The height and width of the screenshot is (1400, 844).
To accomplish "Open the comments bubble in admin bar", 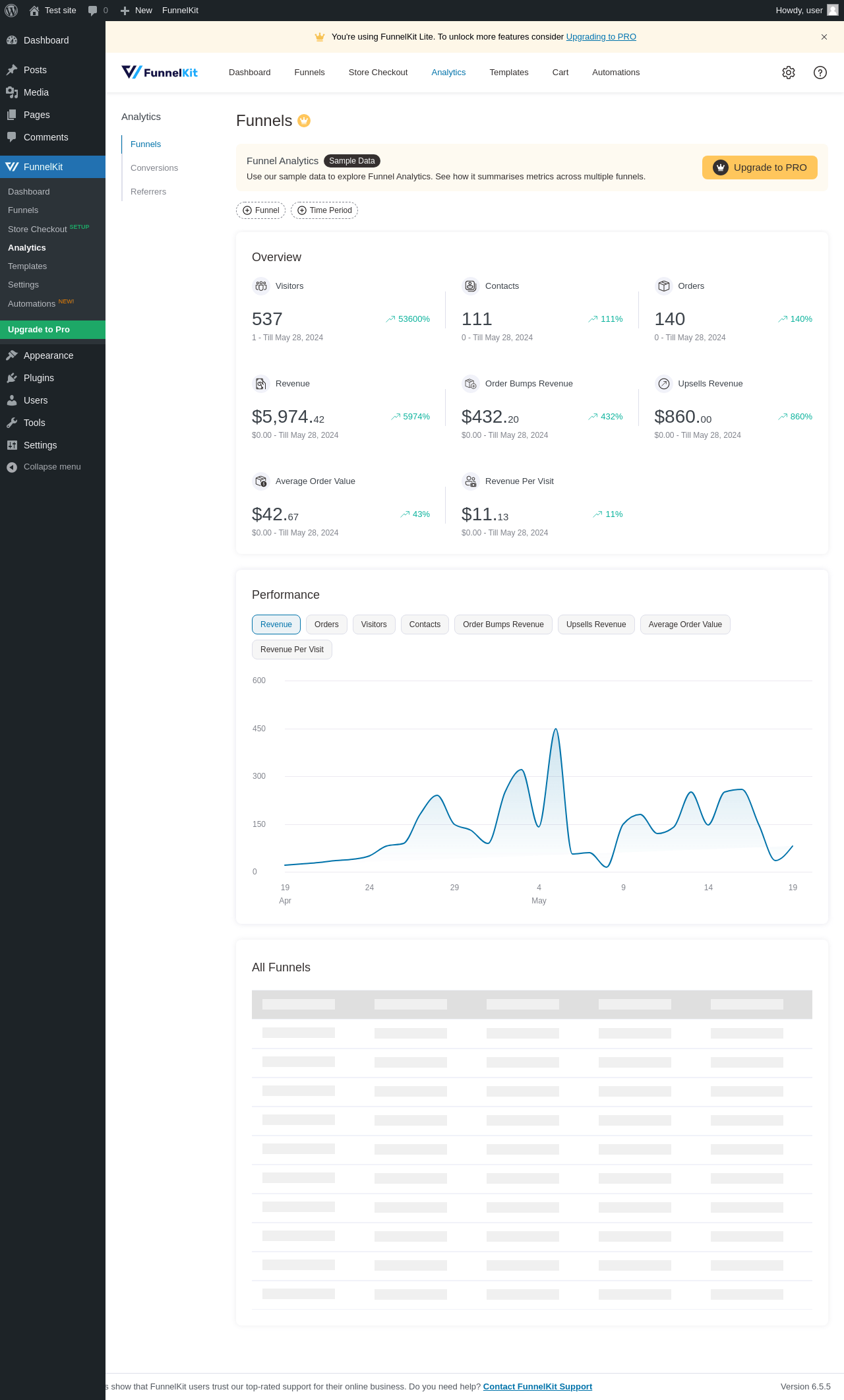I will click(93, 11).
